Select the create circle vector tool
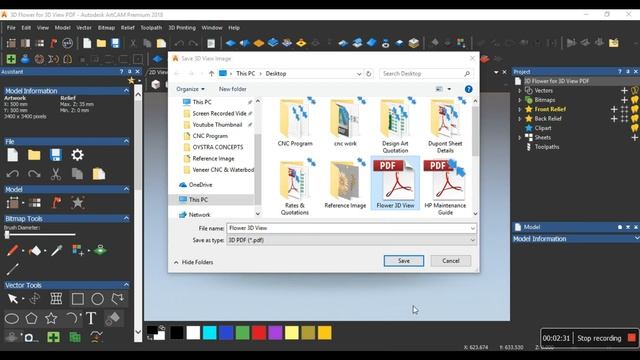The width and height of the screenshot is (640, 360). pyautogui.click(x=97, y=299)
